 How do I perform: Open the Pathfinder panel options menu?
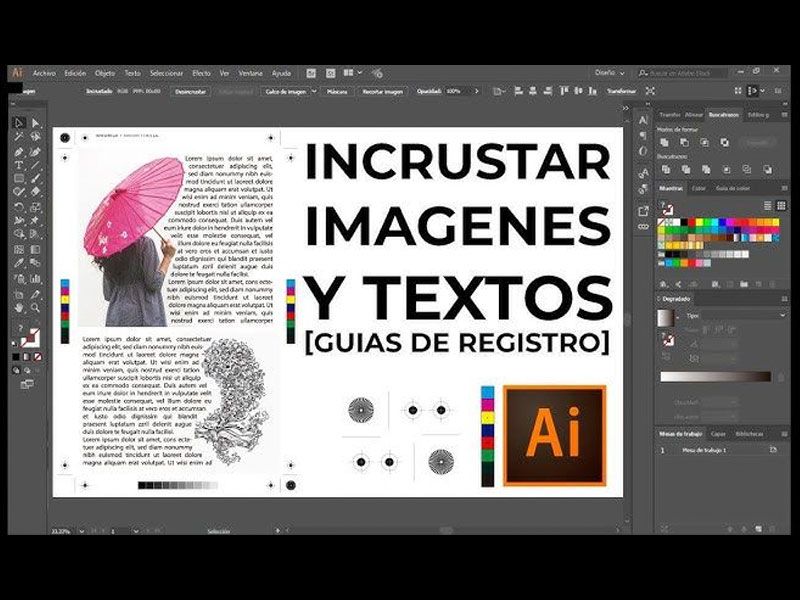[784, 115]
